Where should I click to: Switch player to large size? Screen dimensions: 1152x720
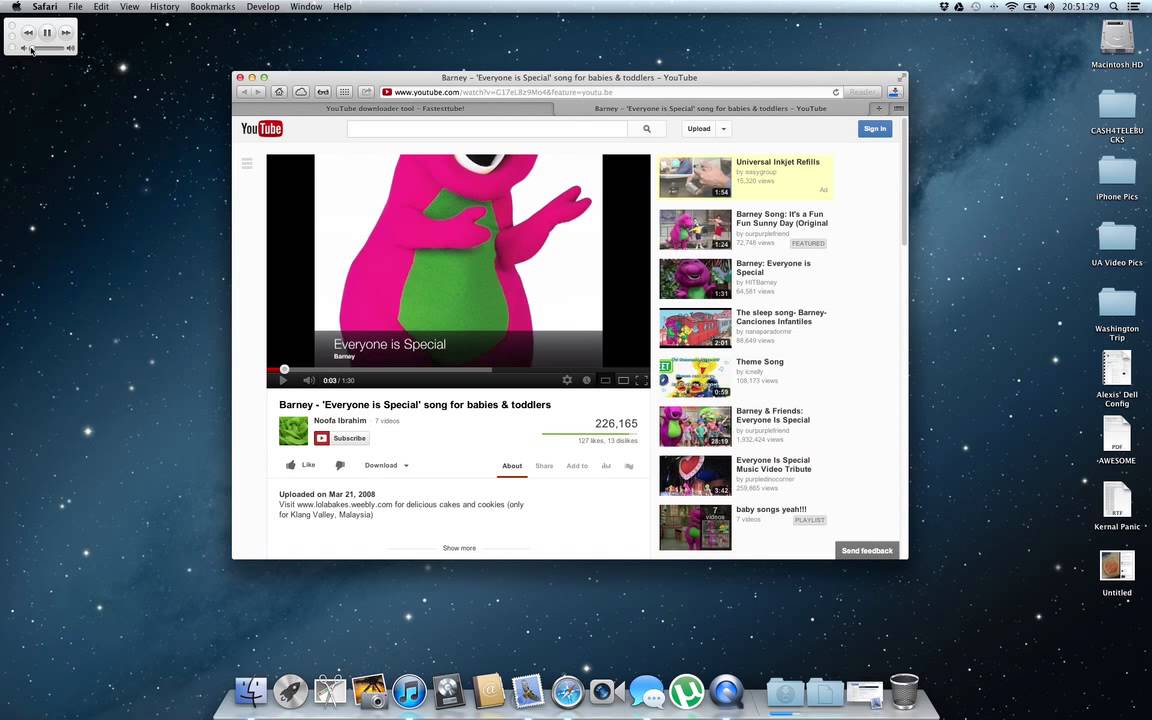coord(623,380)
